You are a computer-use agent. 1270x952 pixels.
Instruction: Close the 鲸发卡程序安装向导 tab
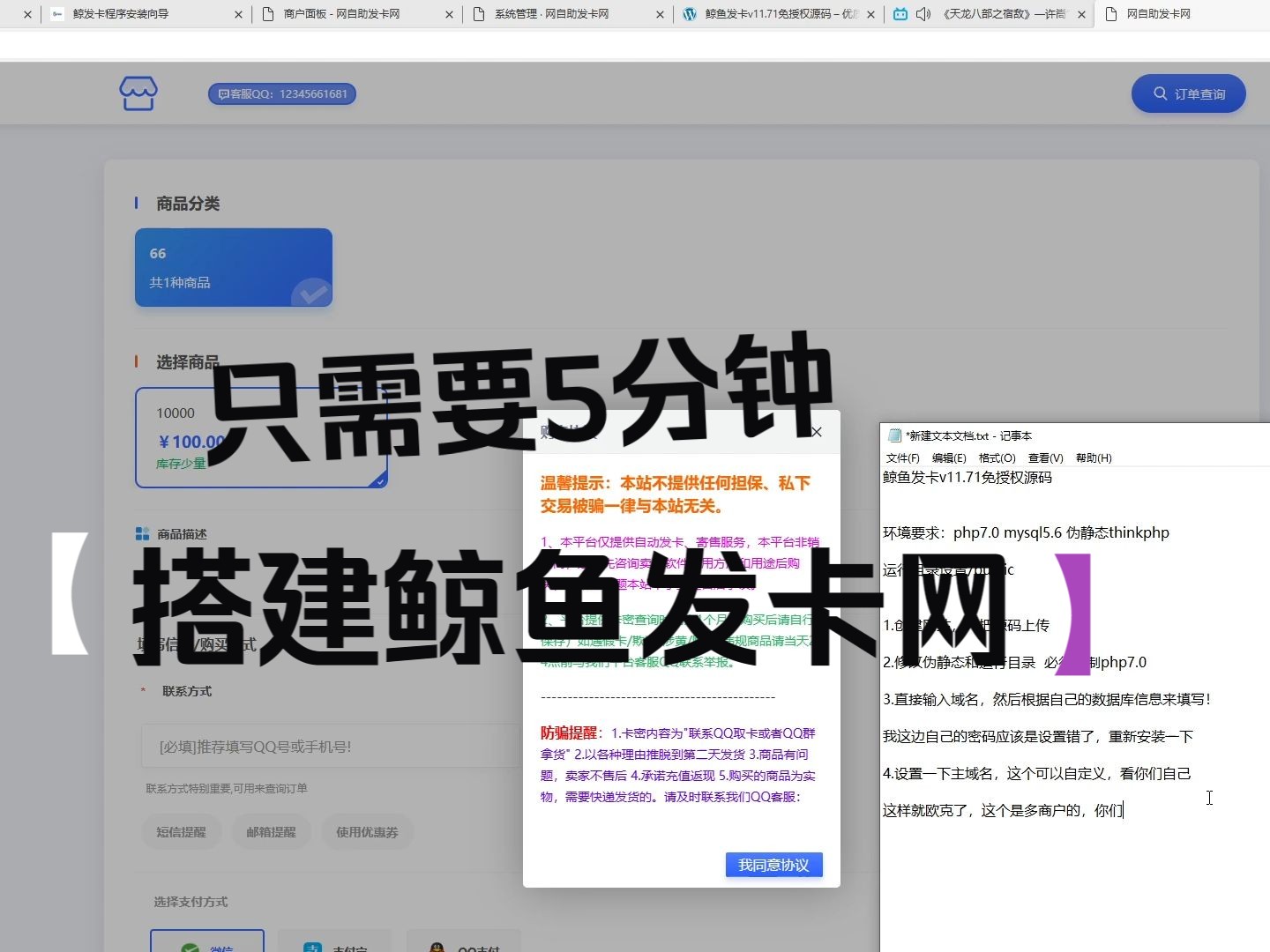(x=238, y=14)
